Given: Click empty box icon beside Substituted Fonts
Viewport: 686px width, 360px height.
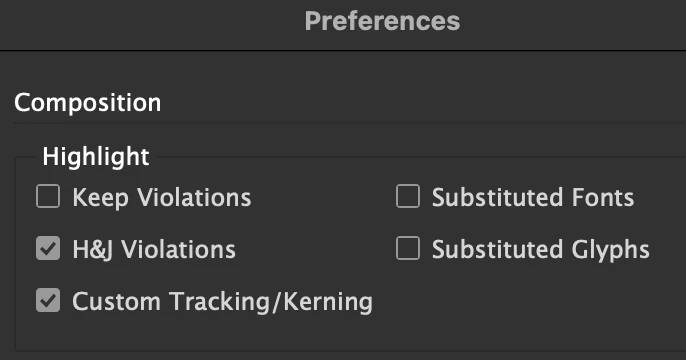Looking at the screenshot, I should pos(408,196).
